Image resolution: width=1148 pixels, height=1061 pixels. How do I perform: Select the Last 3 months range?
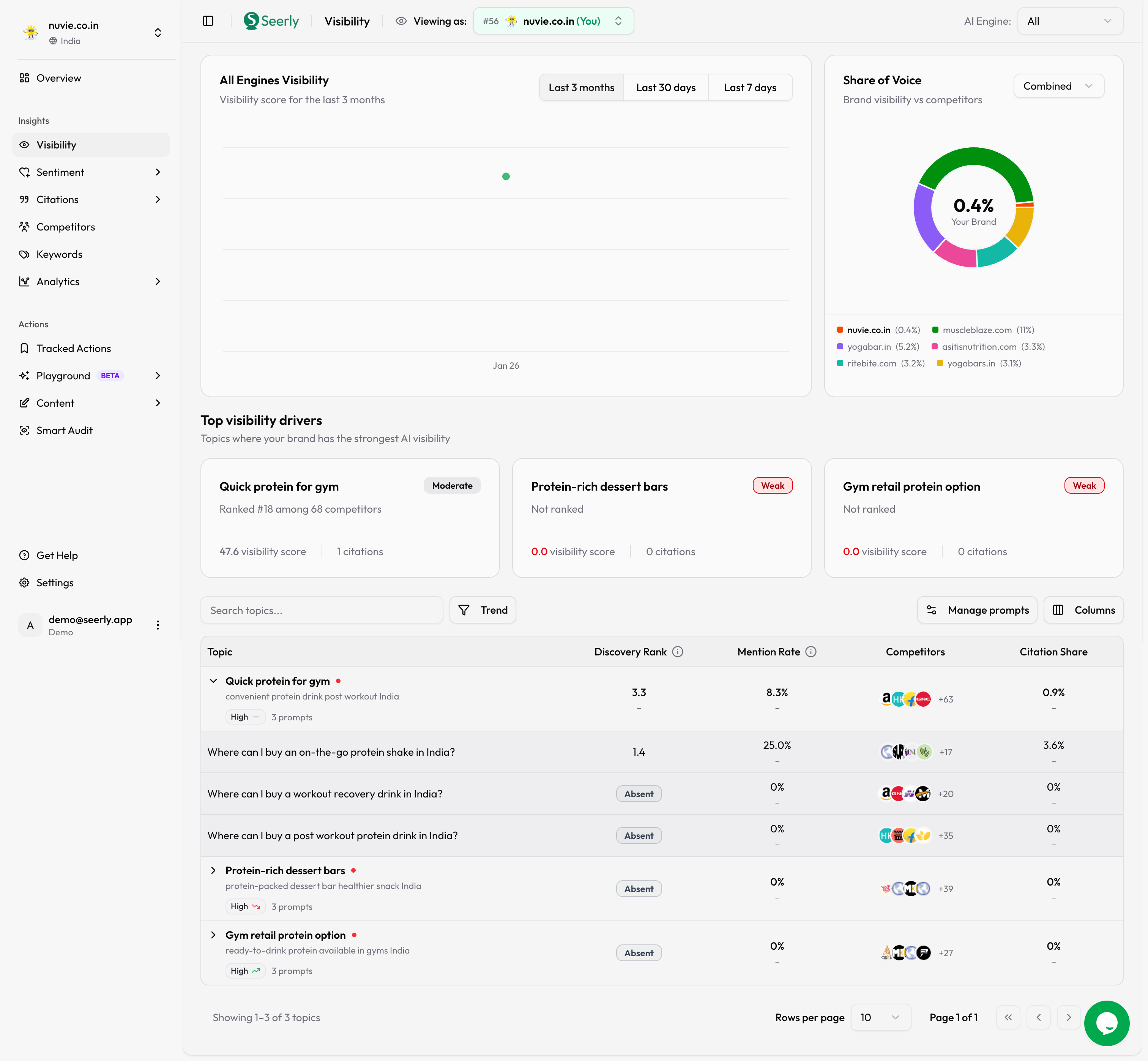[581, 87]
